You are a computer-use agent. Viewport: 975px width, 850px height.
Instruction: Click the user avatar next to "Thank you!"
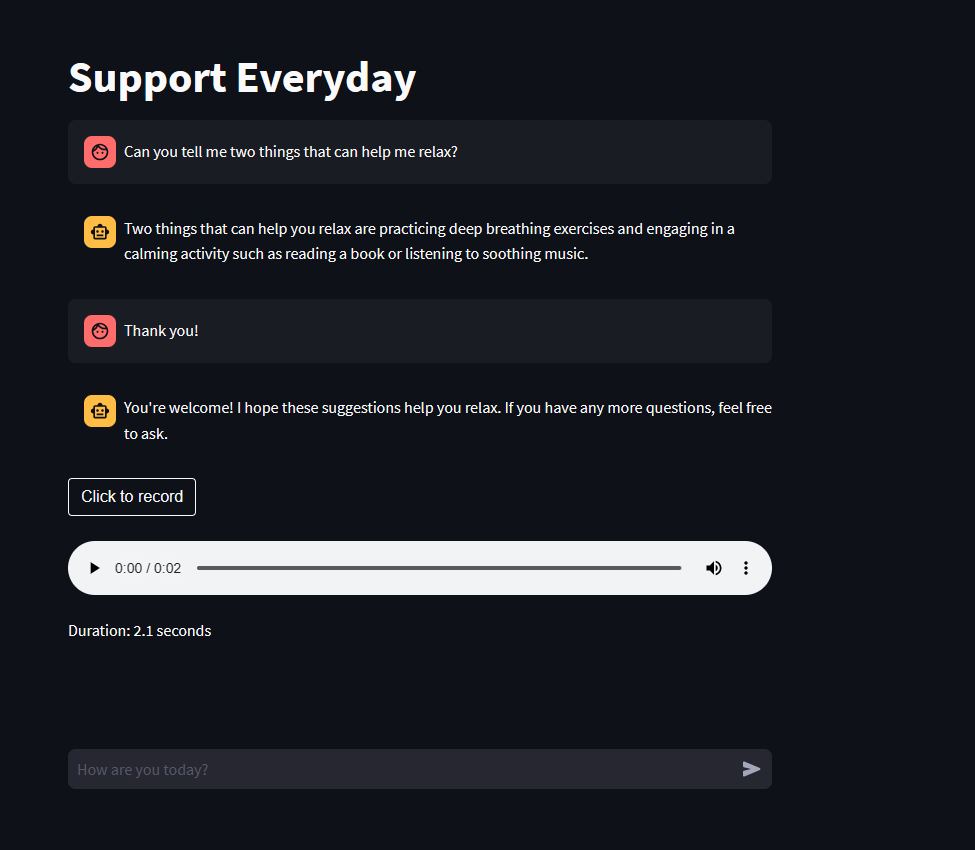pyautogui.click(x=100, y=330)
